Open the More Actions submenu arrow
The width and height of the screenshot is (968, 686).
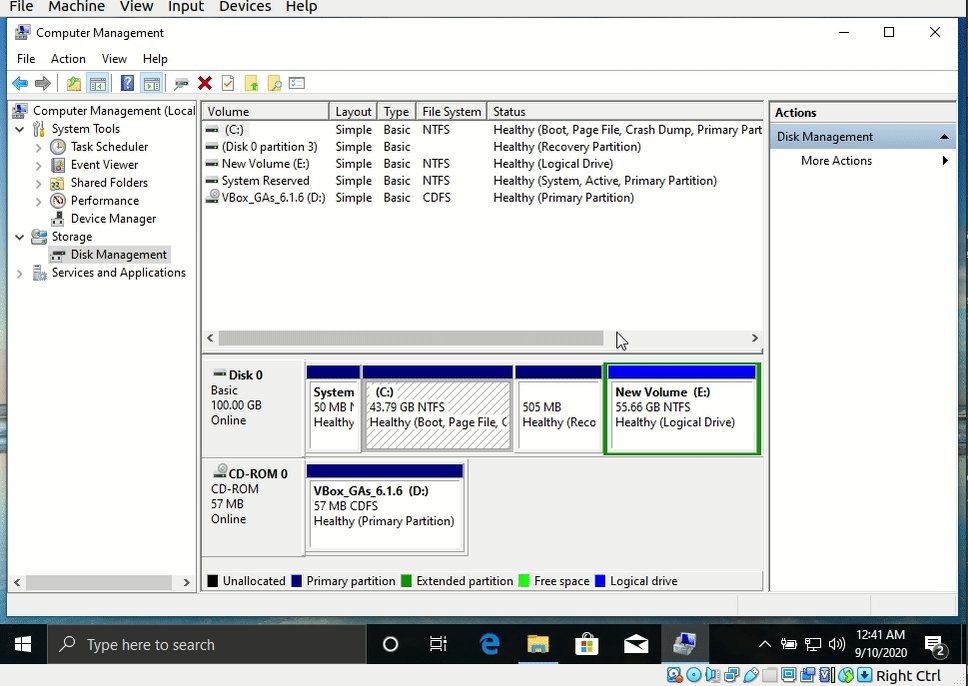945,161
